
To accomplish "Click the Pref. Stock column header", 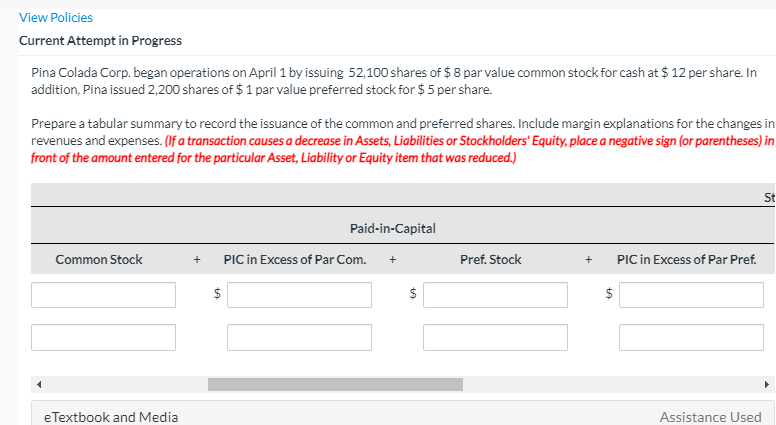I will pos(490,260).
